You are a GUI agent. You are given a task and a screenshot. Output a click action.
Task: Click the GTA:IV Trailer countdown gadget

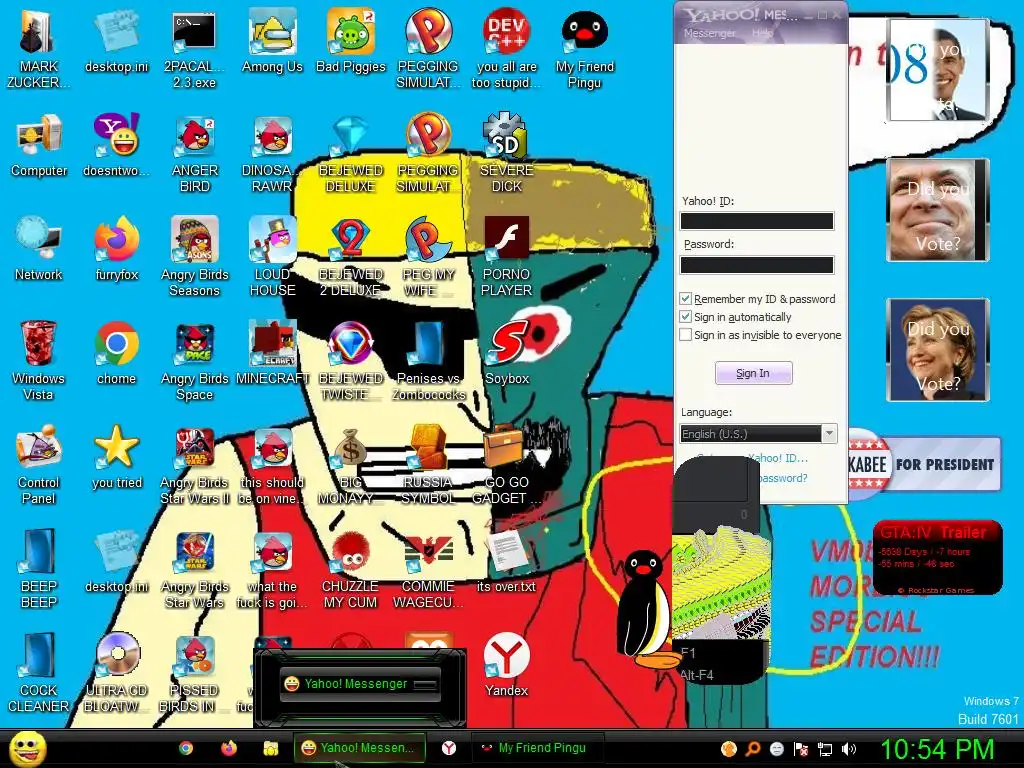[x=938, y=558]
